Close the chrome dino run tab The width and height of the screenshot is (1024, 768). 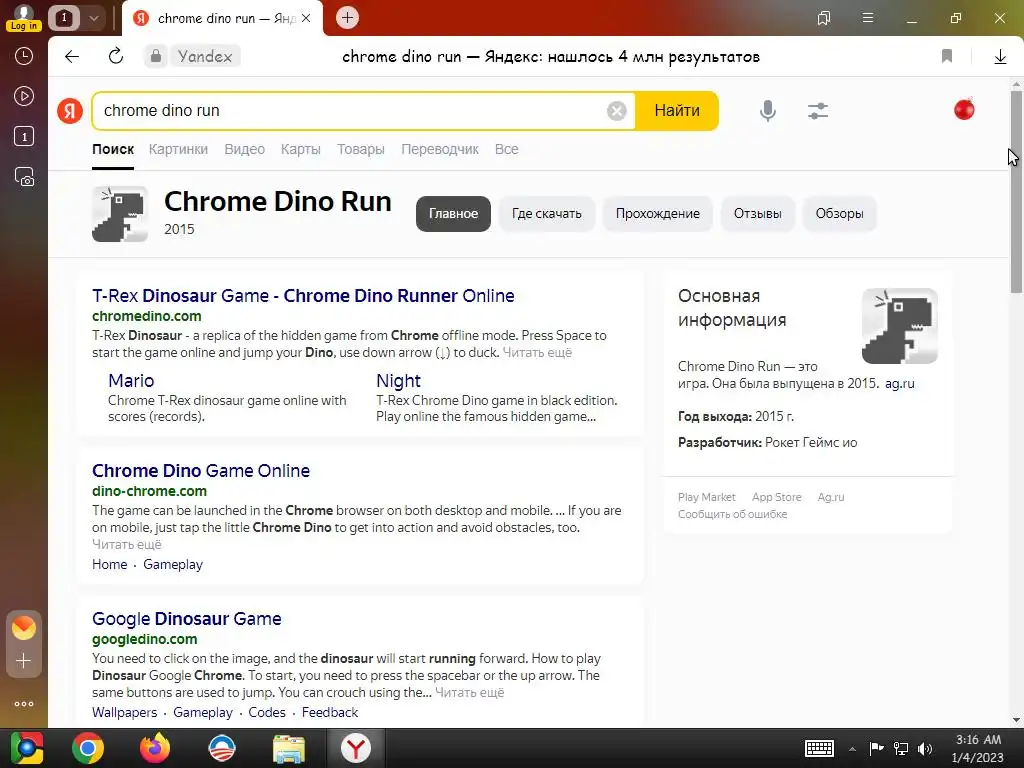[306, 18]
